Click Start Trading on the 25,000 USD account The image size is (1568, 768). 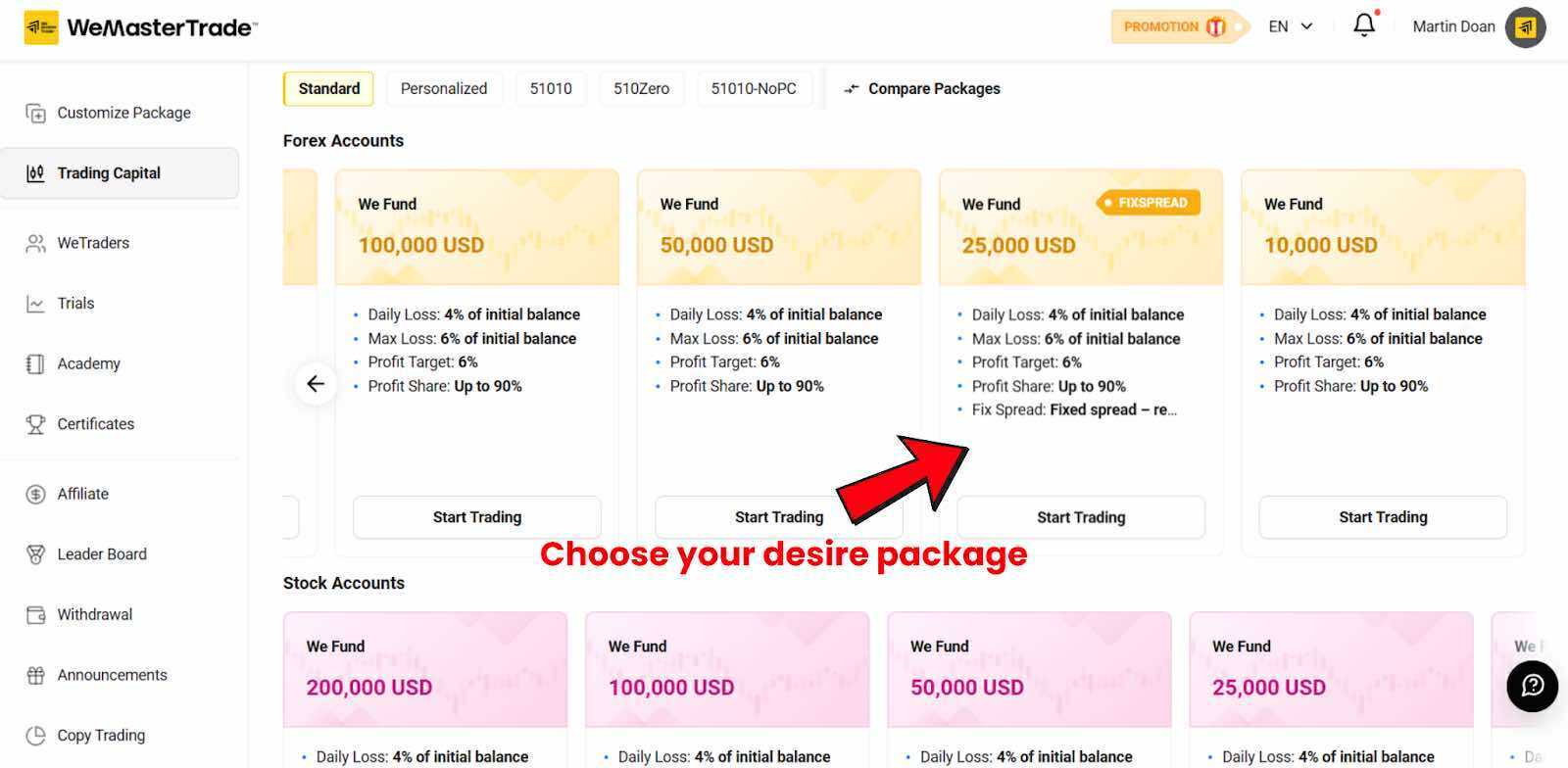point(1080,517)
